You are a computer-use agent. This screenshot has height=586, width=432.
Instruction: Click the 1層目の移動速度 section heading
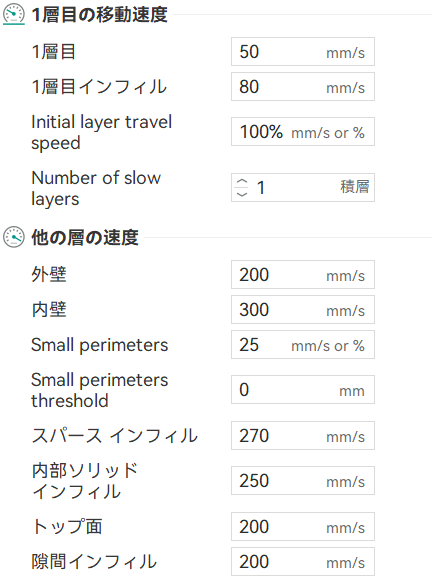click(x=99, y=15)
